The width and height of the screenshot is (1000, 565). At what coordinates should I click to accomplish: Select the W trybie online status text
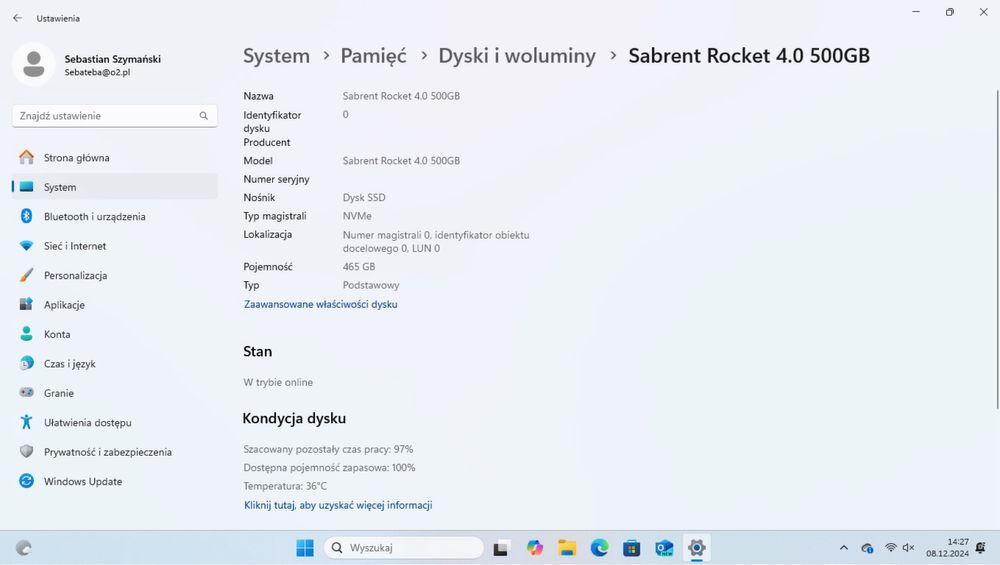pos(278,382)
